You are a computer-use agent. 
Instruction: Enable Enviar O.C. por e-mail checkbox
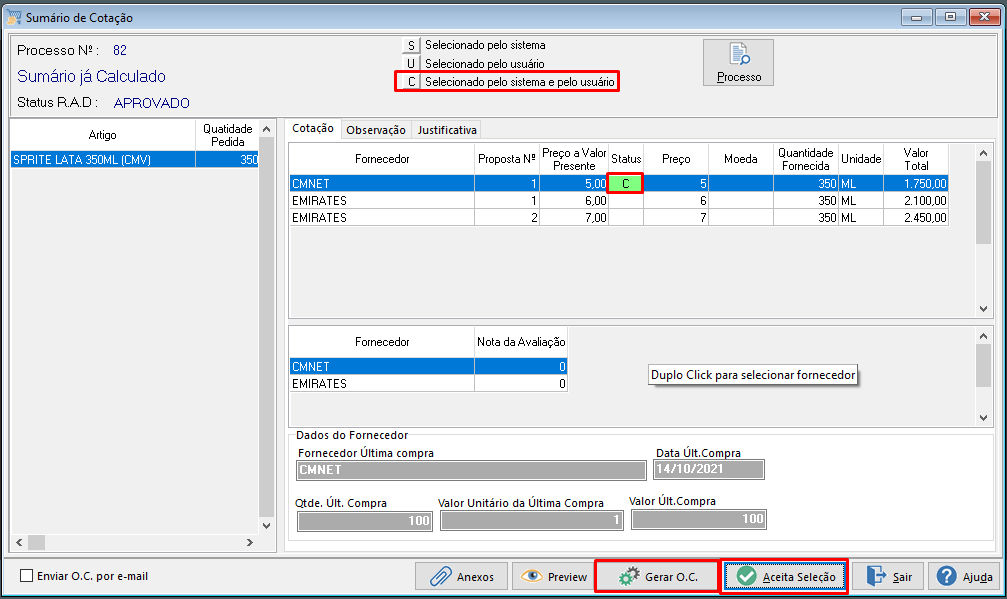[26, 576]
